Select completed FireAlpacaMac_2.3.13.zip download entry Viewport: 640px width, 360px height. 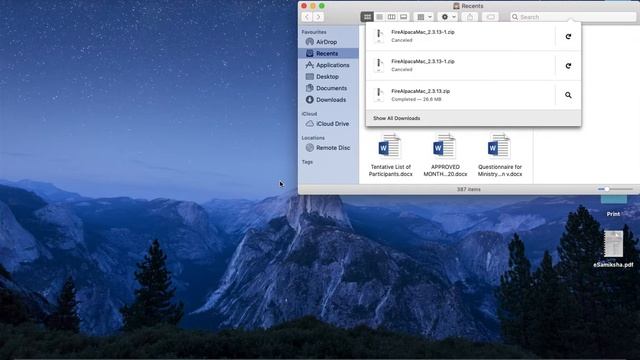(460, 95)
